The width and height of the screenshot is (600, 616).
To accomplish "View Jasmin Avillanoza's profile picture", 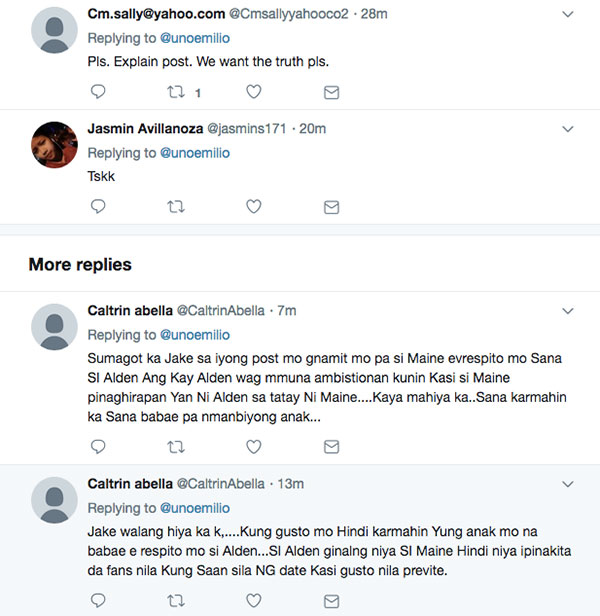I will click(x=55, y=145).
